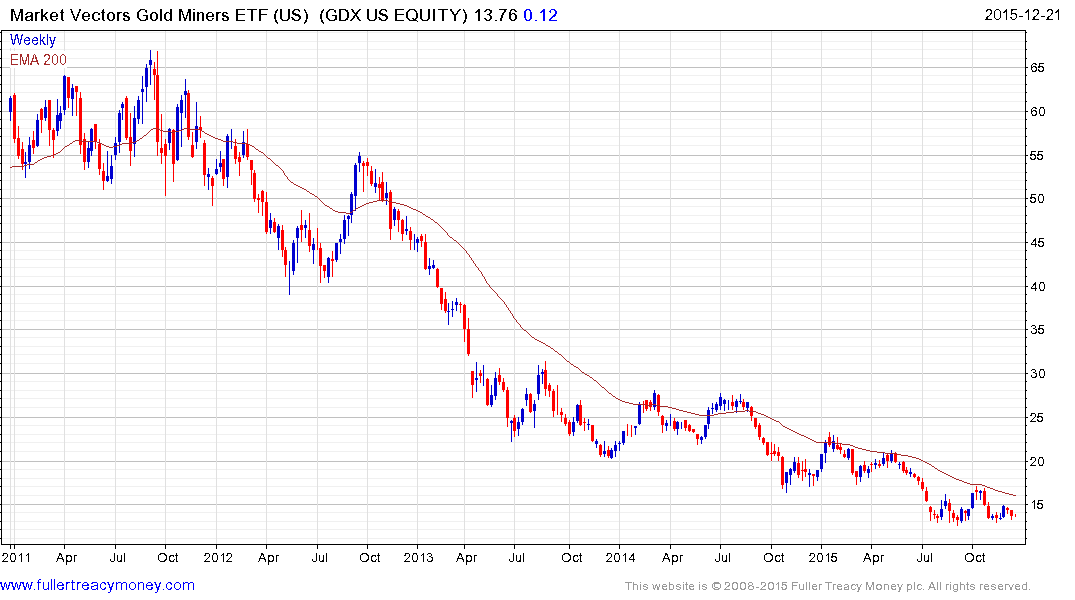Click the chart date 2015-12-21
This screenshot has width=1075, height=600.
click(x=1022, y=15)
